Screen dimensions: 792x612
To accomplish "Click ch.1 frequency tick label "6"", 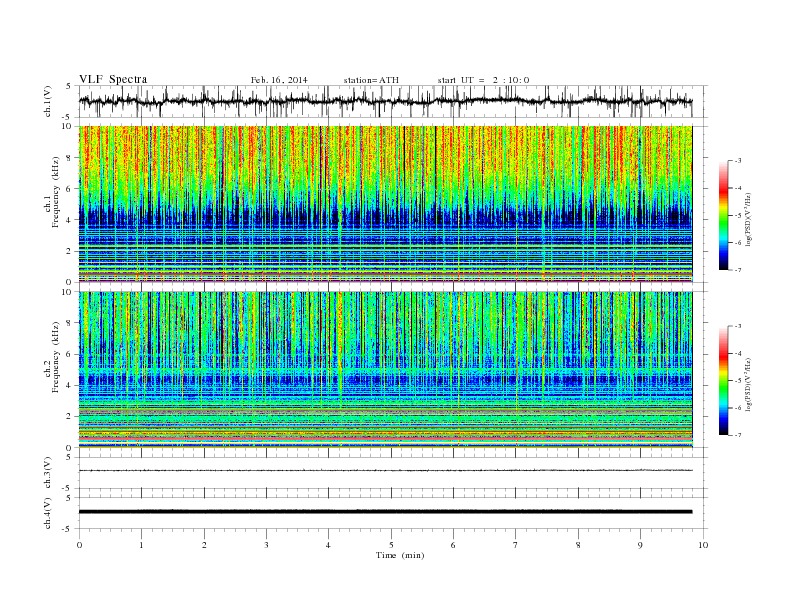I will point(69,189).
